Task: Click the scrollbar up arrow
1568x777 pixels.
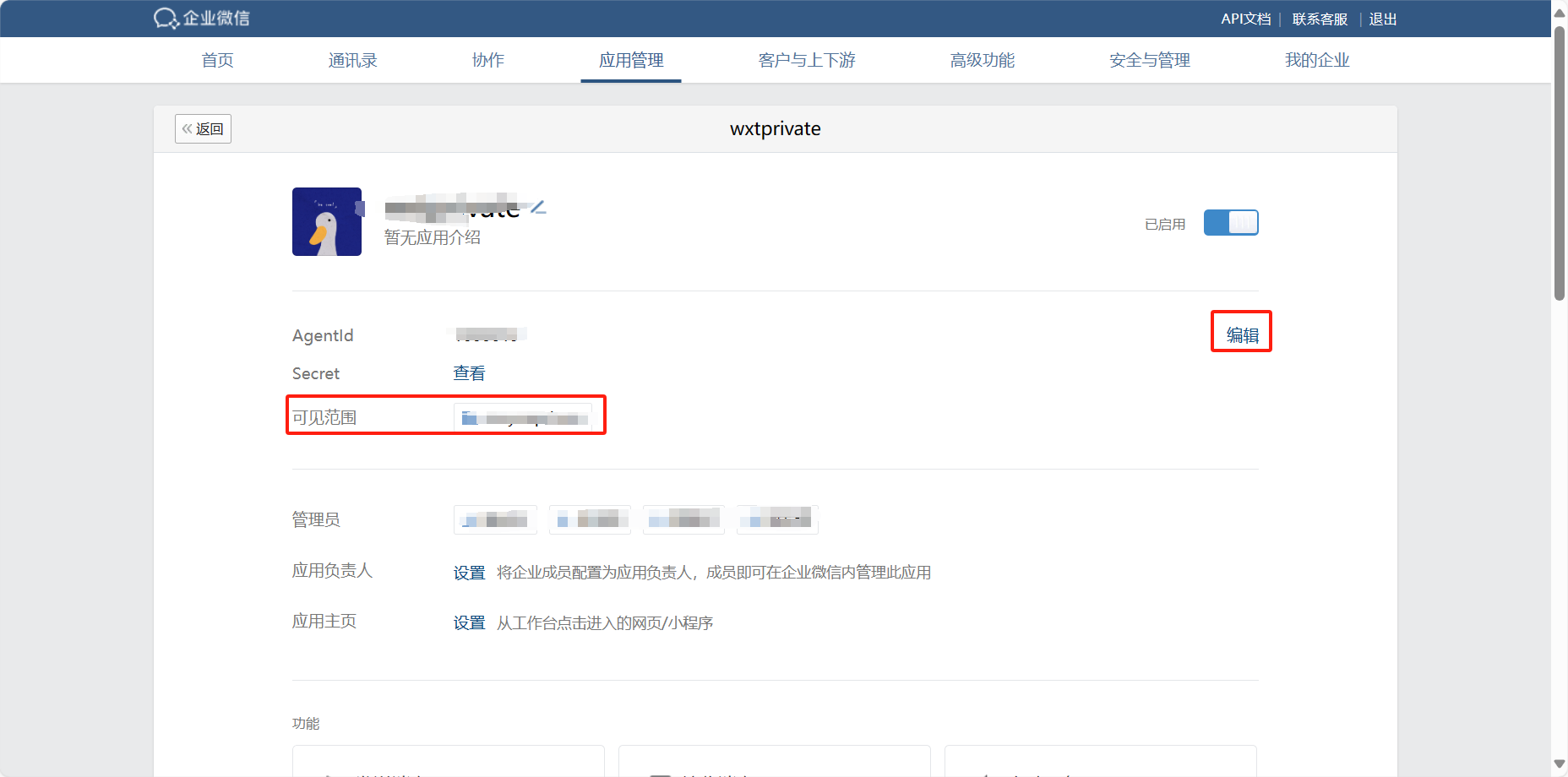Action: [x=1560, y=12]
